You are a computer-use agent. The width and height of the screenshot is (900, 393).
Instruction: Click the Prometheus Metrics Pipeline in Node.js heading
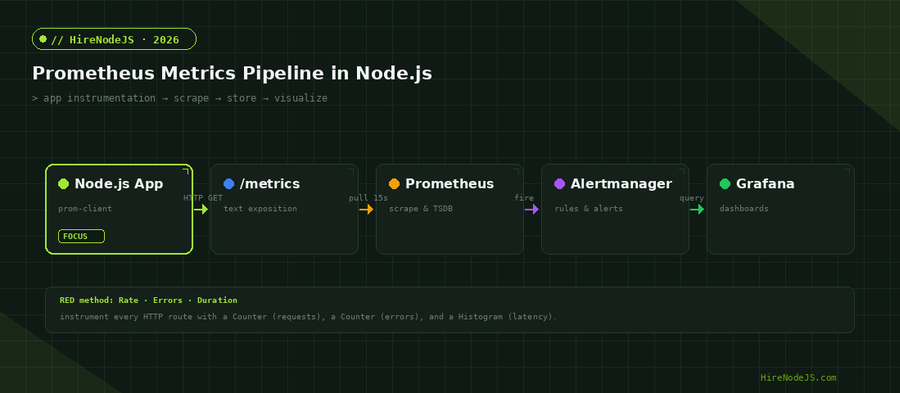click(232, 73)
